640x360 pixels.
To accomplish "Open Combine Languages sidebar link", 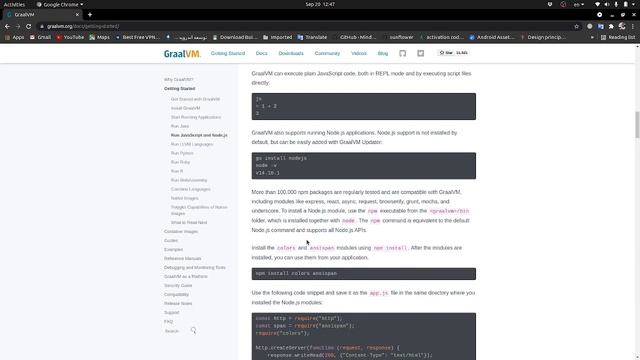I will click(x=191, y=189).
